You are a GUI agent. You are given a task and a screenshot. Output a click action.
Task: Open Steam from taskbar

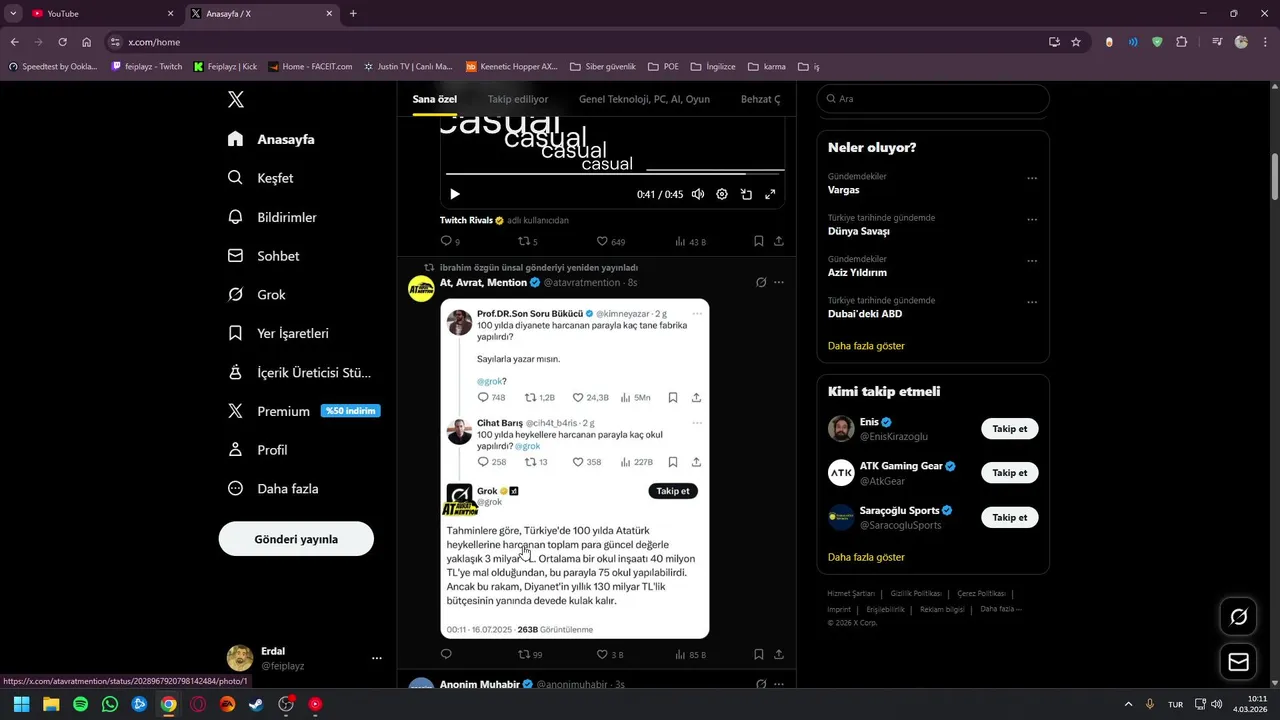click(x=257, y=704)
